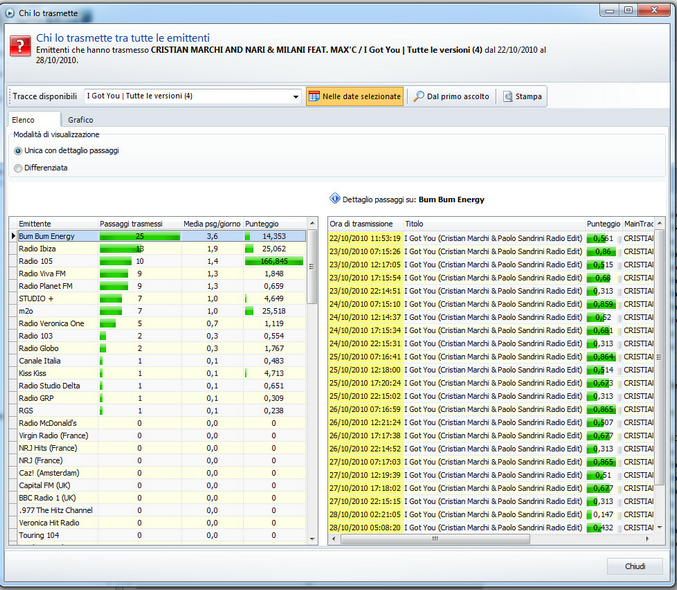Sort by the Titolo column header

pyautogui.click(x=494, y=224)
